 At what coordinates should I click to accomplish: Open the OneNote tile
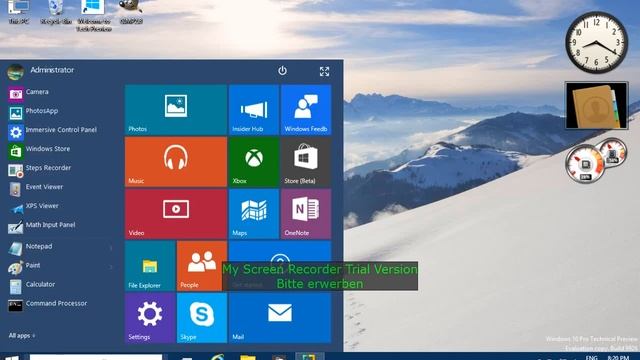click(x=306, y=214)
